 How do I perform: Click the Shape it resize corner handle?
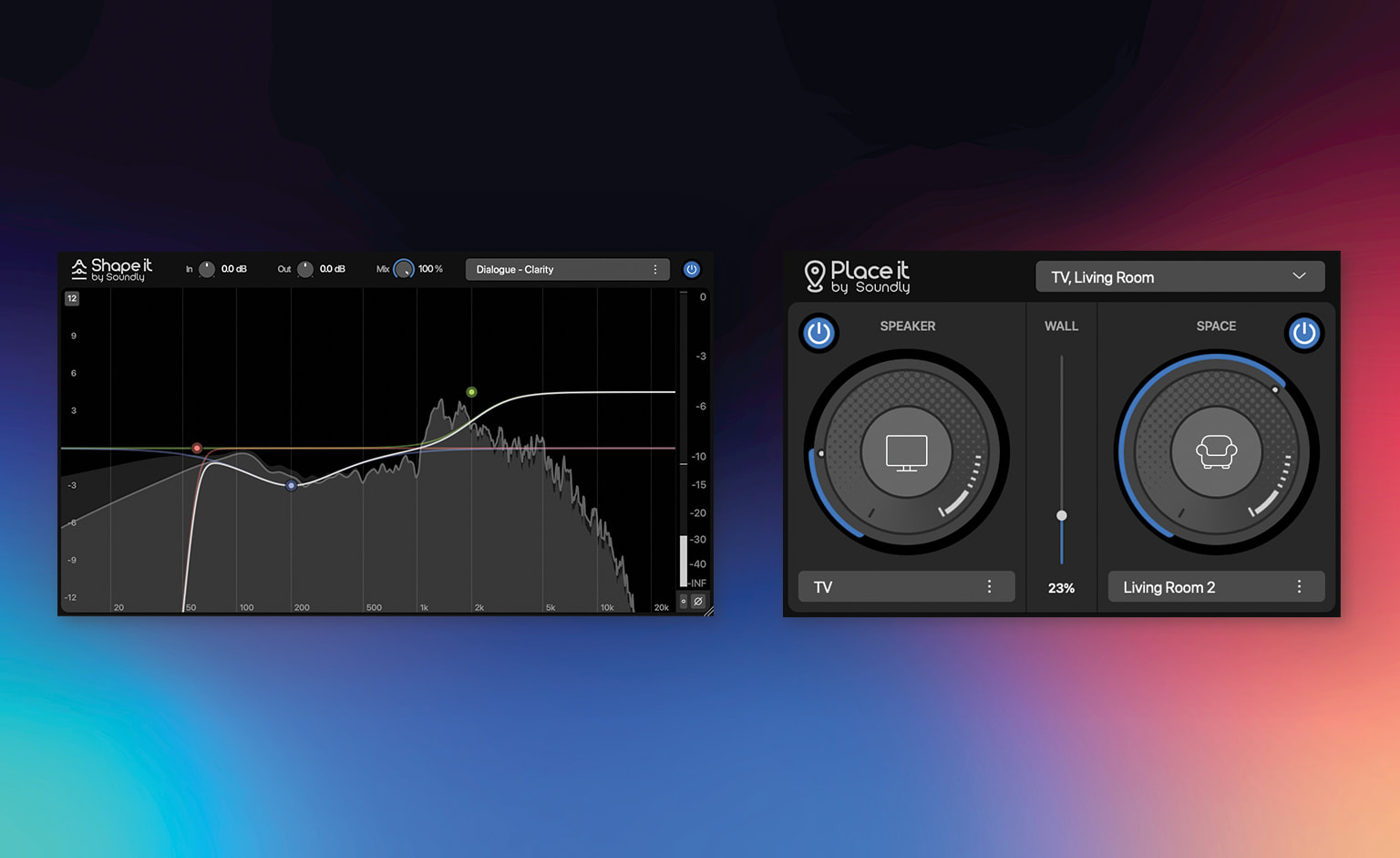(708, 612)
